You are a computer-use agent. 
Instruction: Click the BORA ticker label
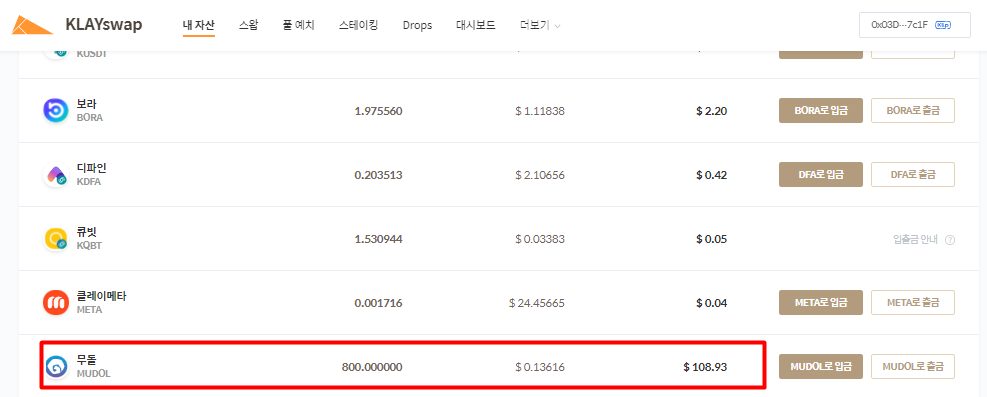89,118
